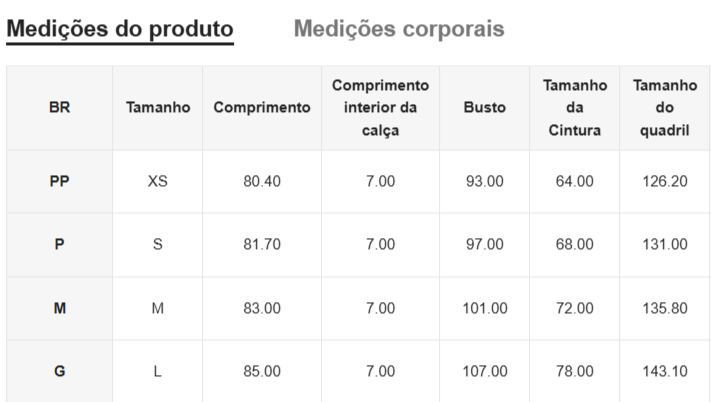Click the XS size cell
This screenshot has width=711, height=402.
coord(158,181)
